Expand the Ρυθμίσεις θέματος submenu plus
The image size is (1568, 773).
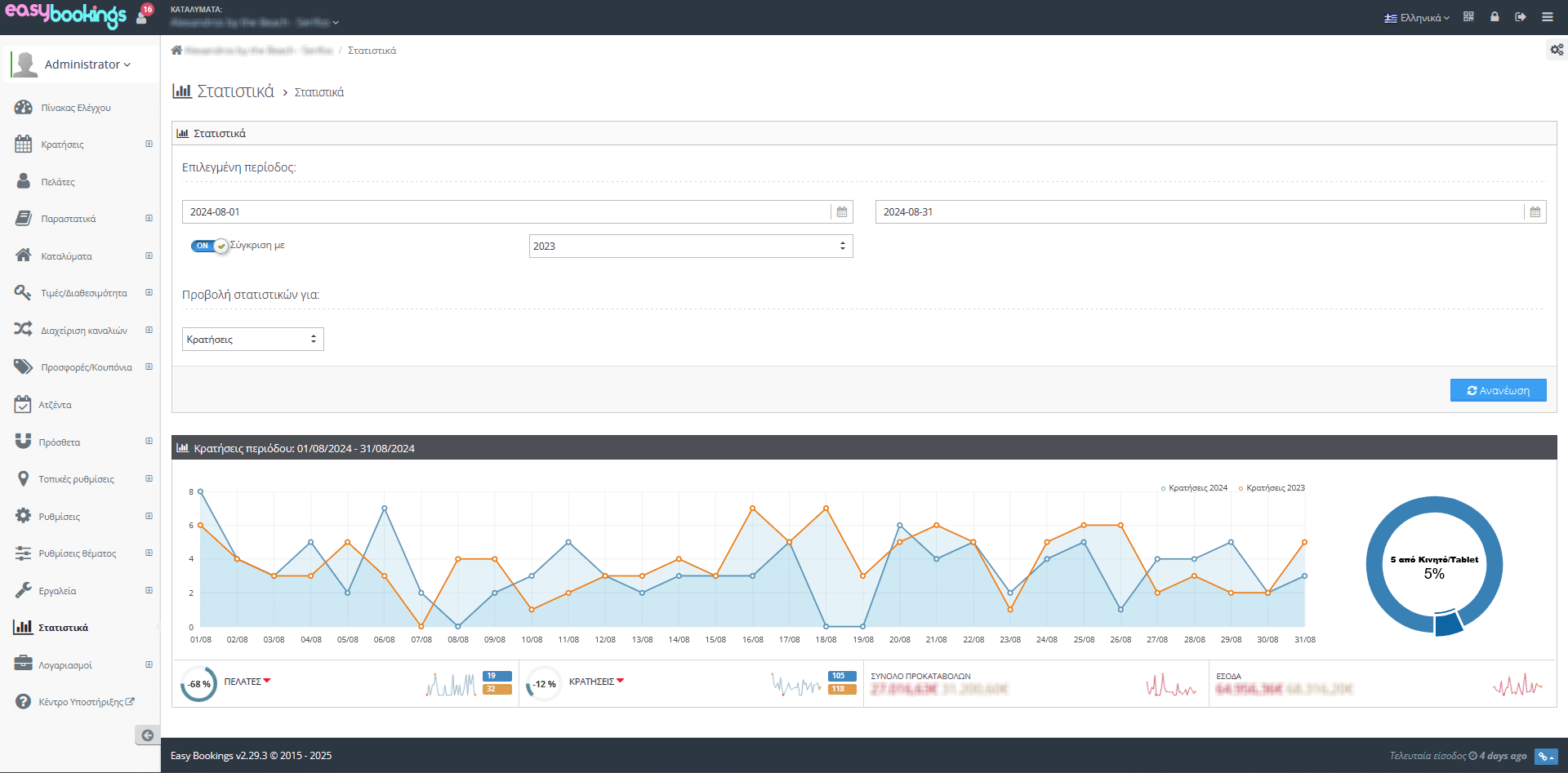(149, 553)
